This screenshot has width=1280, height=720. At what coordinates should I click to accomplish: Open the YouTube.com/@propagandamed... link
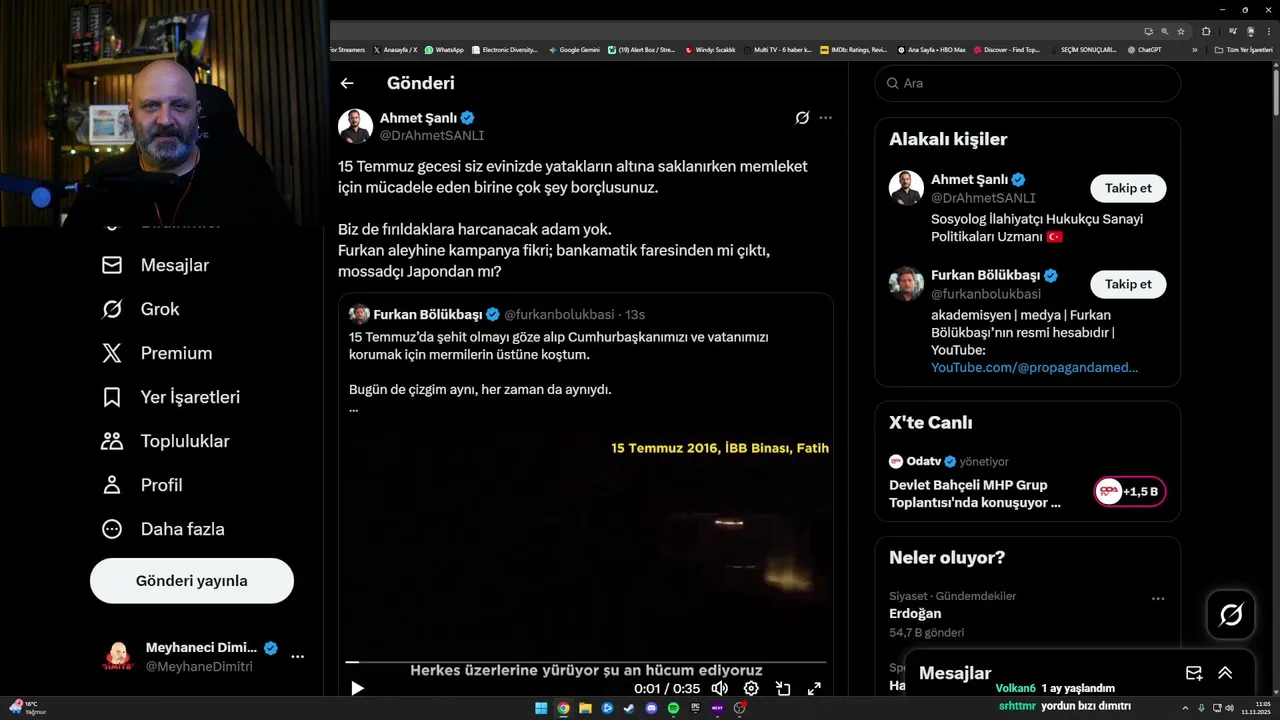click(x=1034, y=367)
